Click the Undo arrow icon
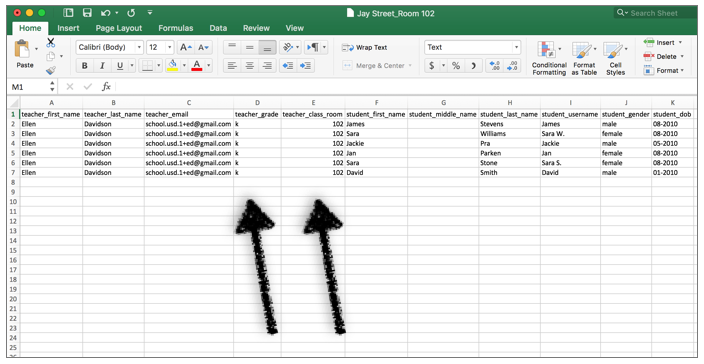Image resolution: width=704 pixels, height=364 pixels. pyautogui.click(x=106, y=13)
